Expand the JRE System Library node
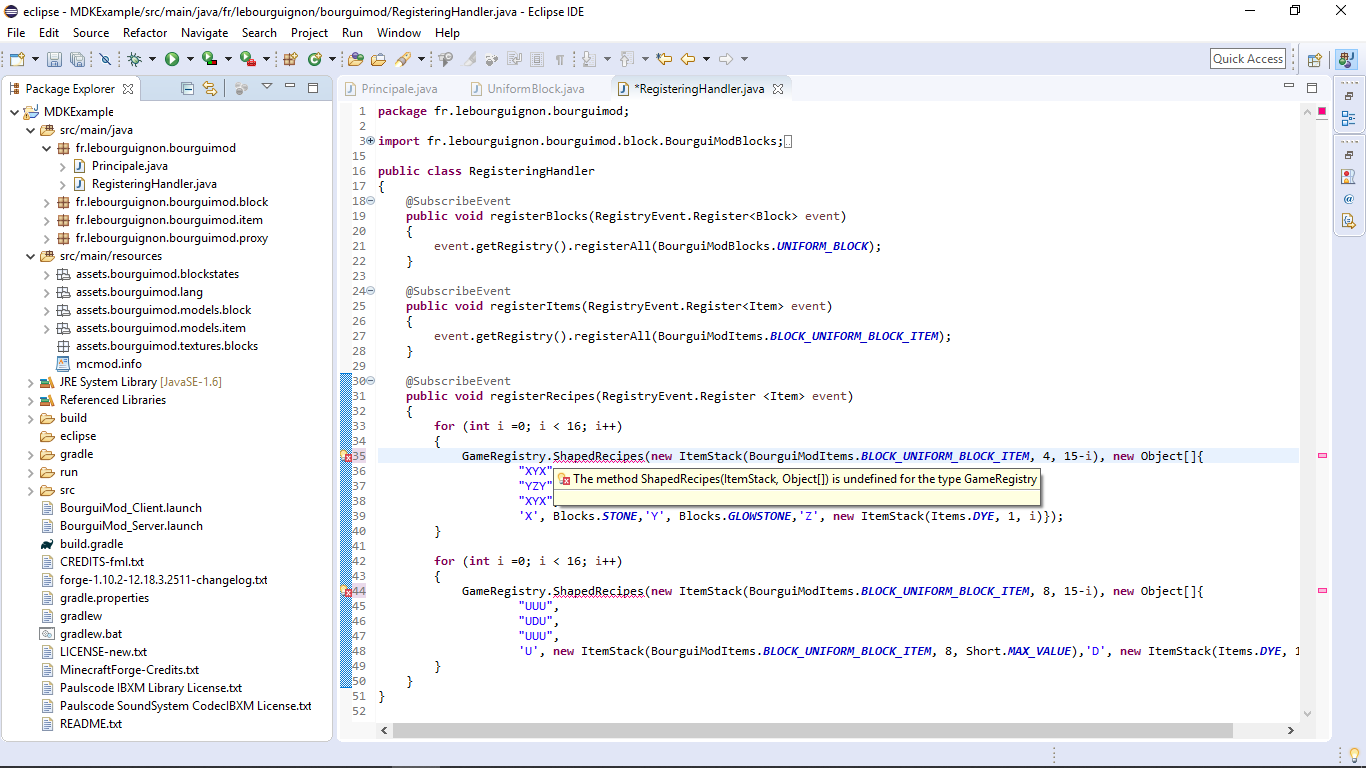Viewport: 1366px width, 768px height. pyautogui.click(x=31, y=382)
